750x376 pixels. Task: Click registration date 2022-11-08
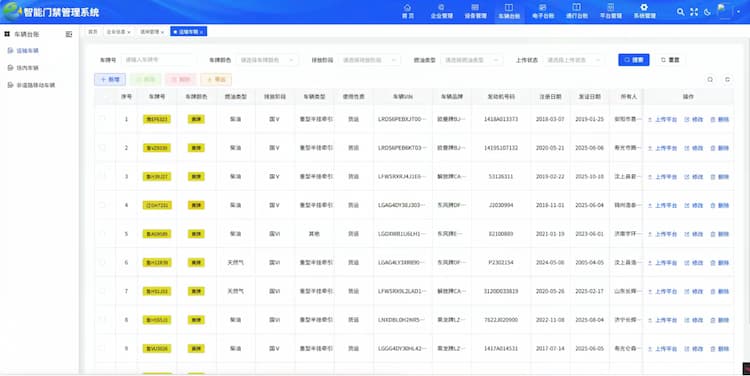(x=550, y=320)
